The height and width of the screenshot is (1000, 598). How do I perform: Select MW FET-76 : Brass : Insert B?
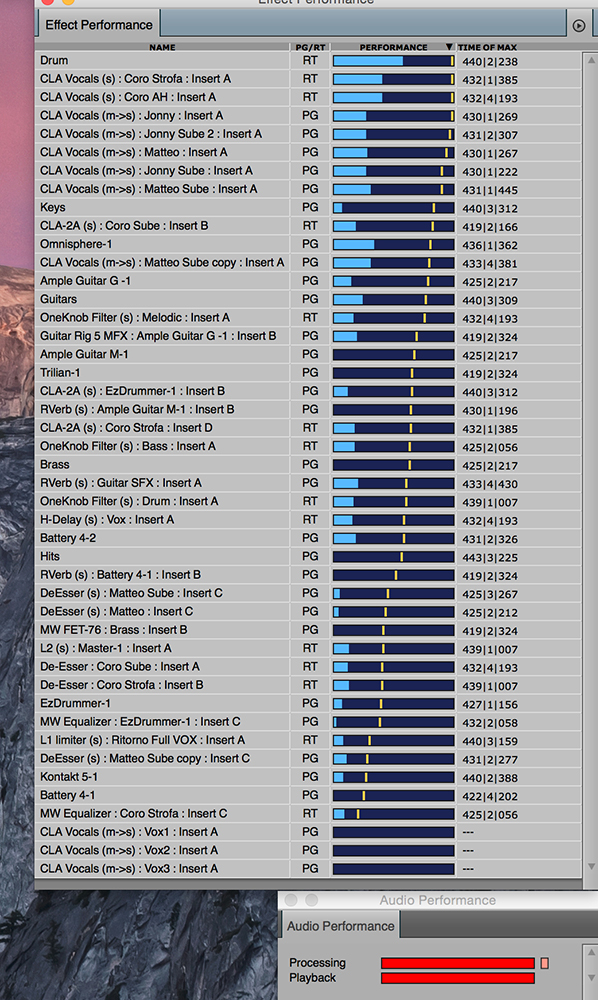113,630
